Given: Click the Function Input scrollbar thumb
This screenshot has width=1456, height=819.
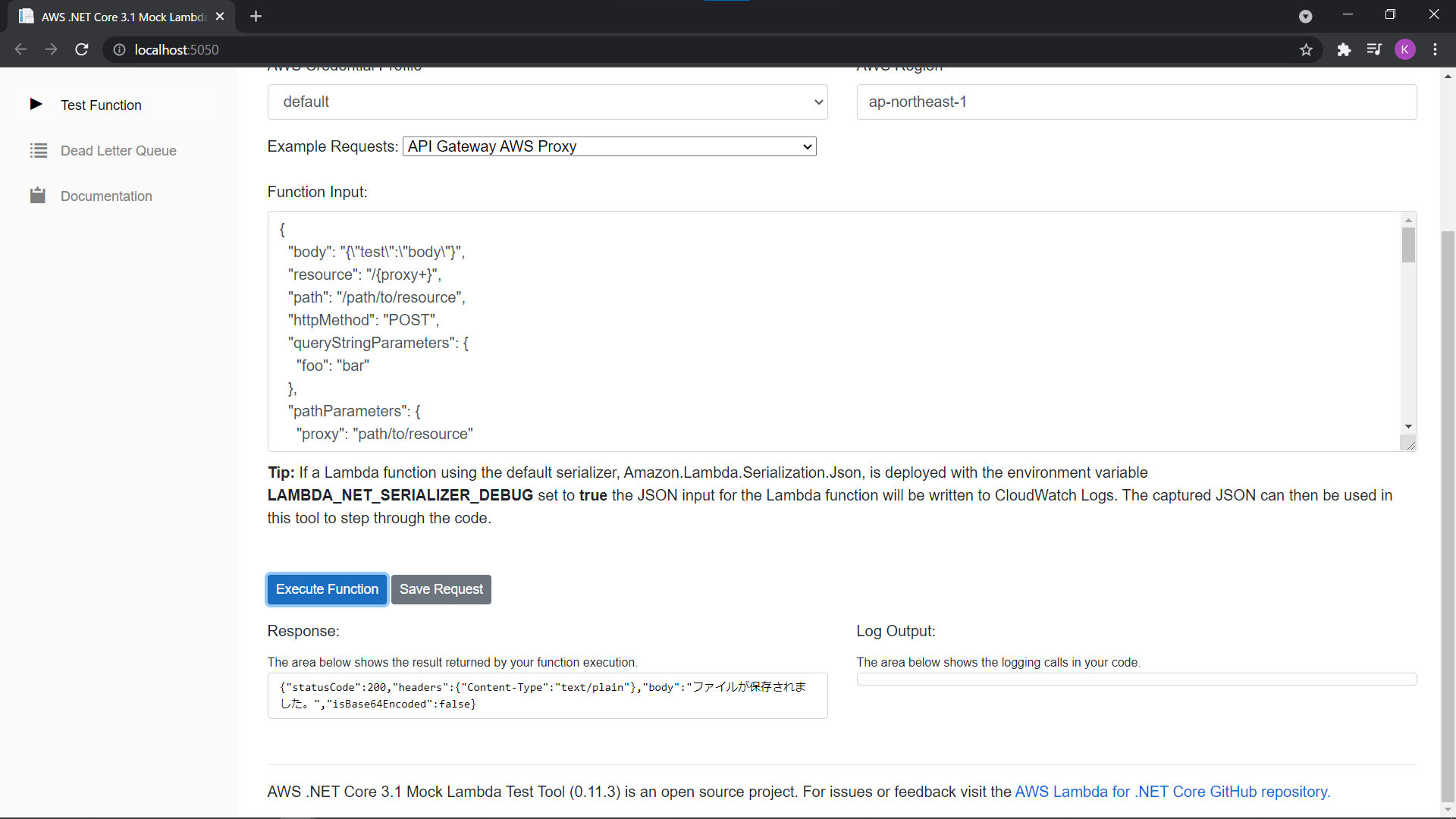Looking at the screenshot, I should click(x=1408, y=246).
